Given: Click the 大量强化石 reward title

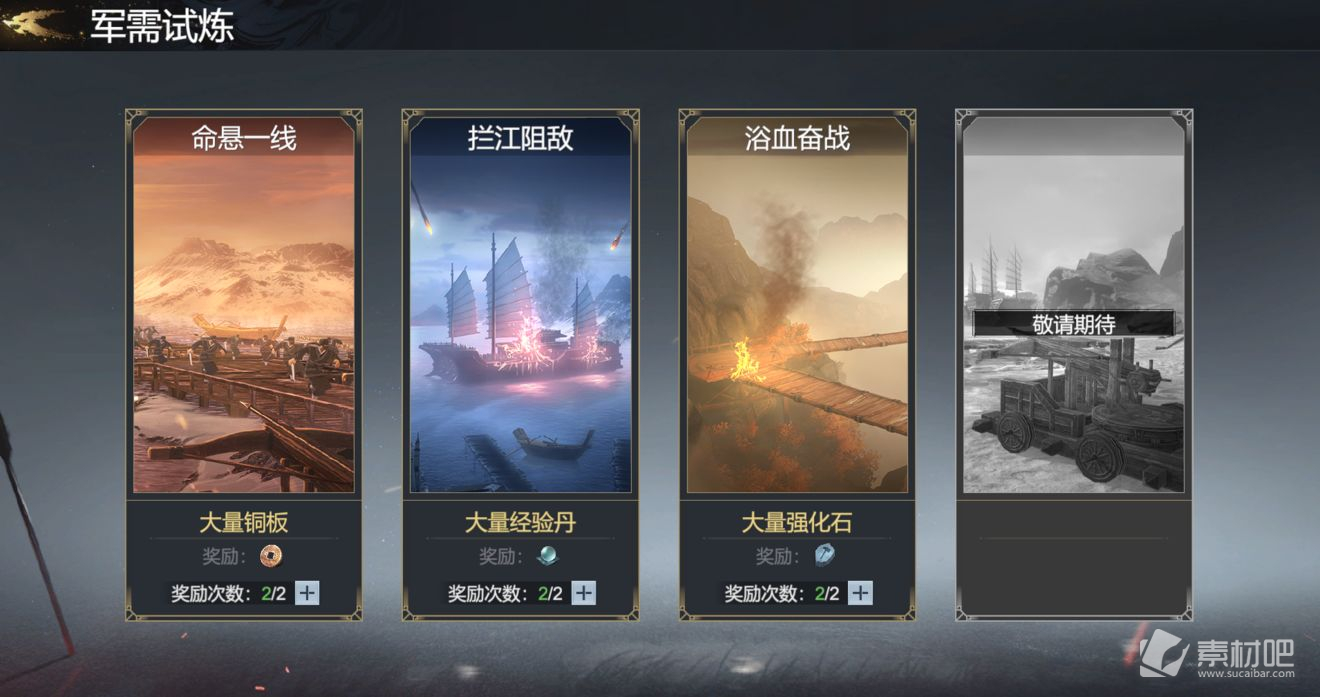Looking at the screenshot, I should point(797,522).
